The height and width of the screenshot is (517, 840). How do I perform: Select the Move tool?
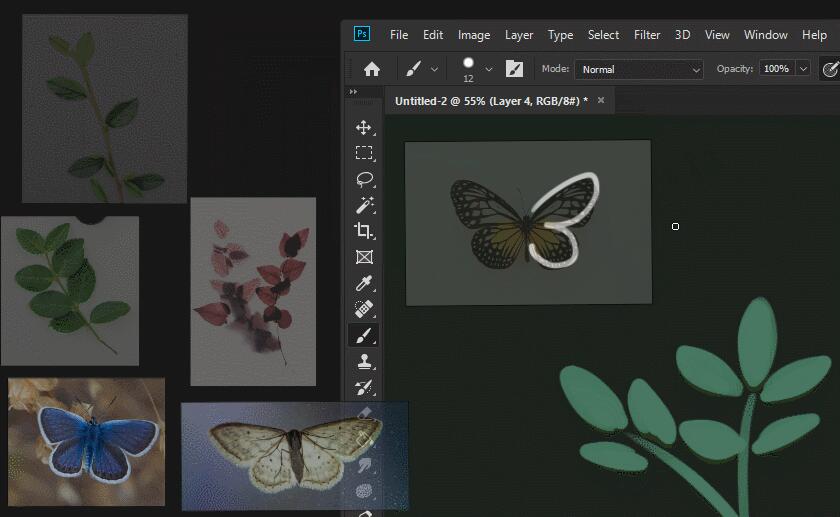[x=364, y=128]
